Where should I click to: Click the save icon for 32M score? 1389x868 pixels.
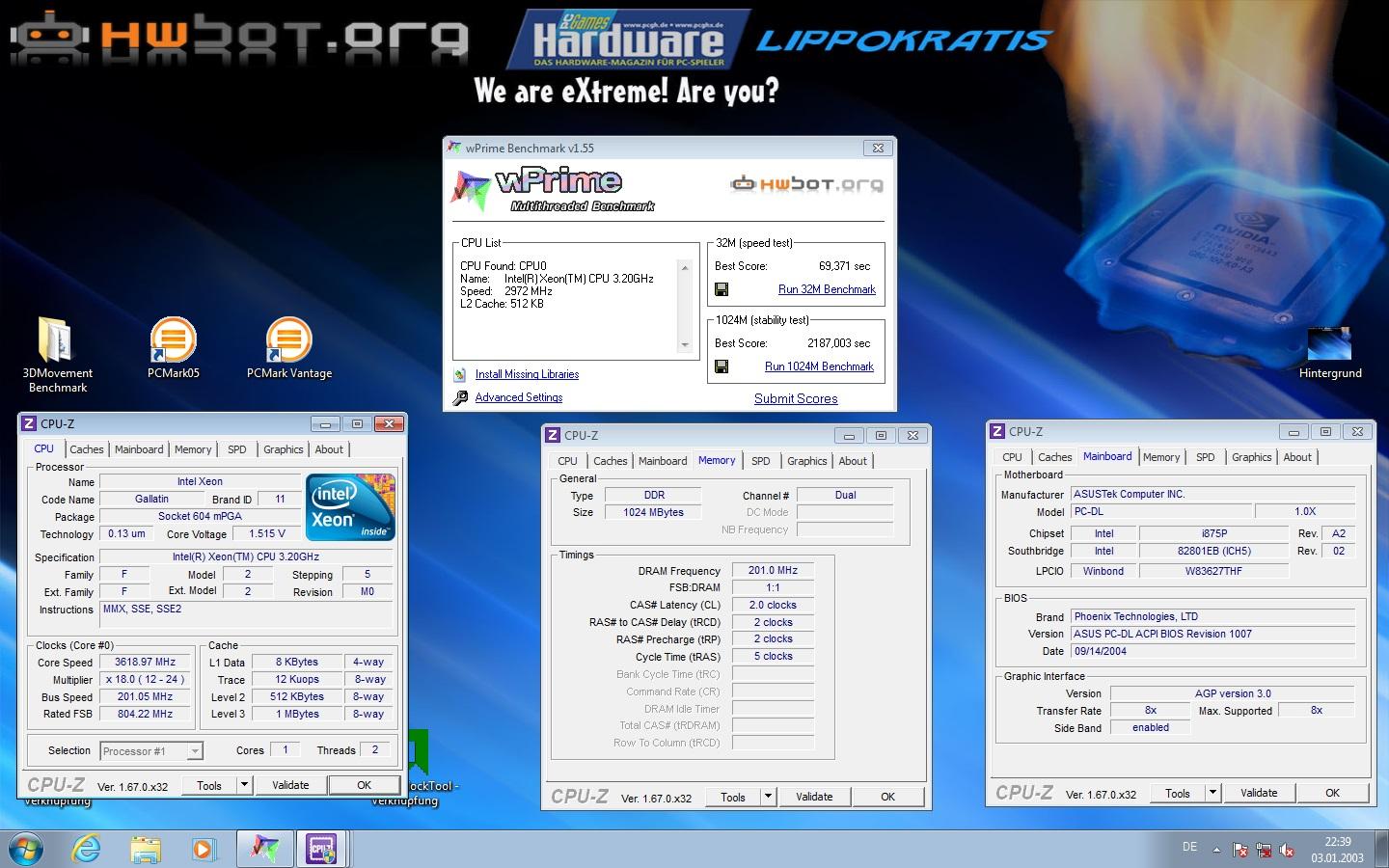tap(722, 289)
